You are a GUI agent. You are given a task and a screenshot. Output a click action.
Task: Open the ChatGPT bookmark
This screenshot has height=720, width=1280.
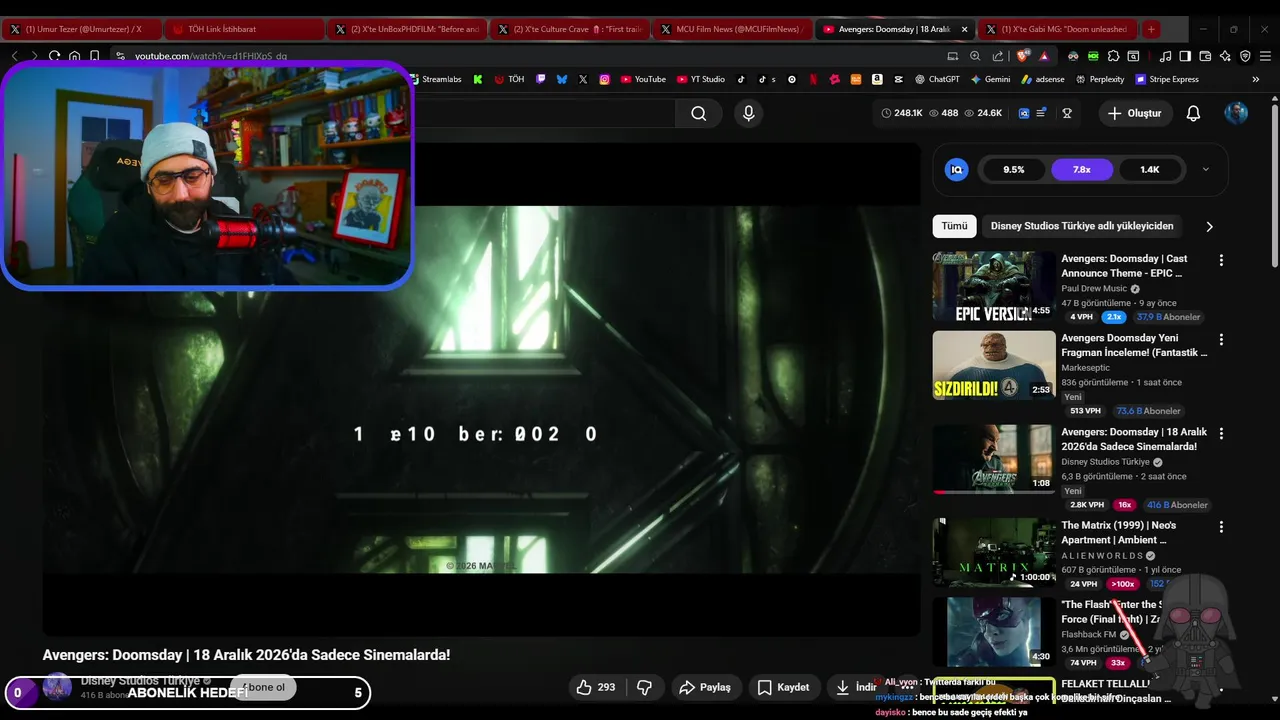point(937,79)
